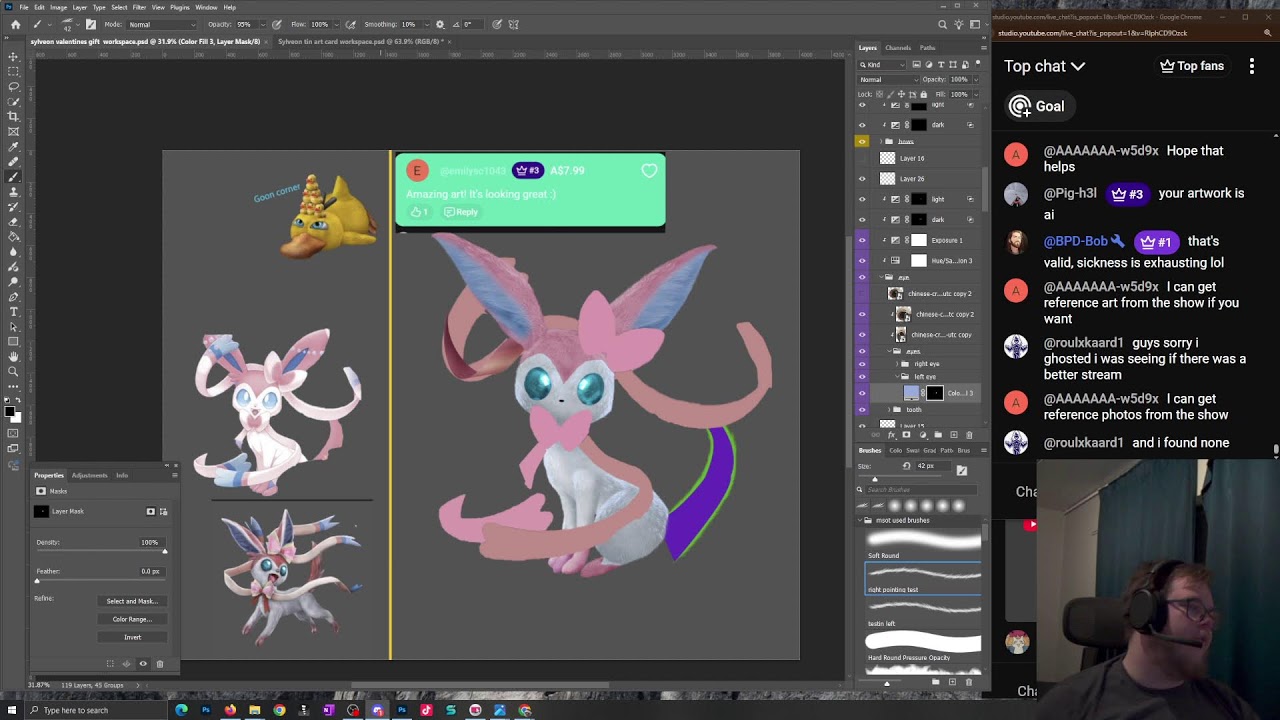The width and height of the screenshot is (1280, 720).
Task: Toggle visibility of left eye group
Action: click(x=862, y=376)
